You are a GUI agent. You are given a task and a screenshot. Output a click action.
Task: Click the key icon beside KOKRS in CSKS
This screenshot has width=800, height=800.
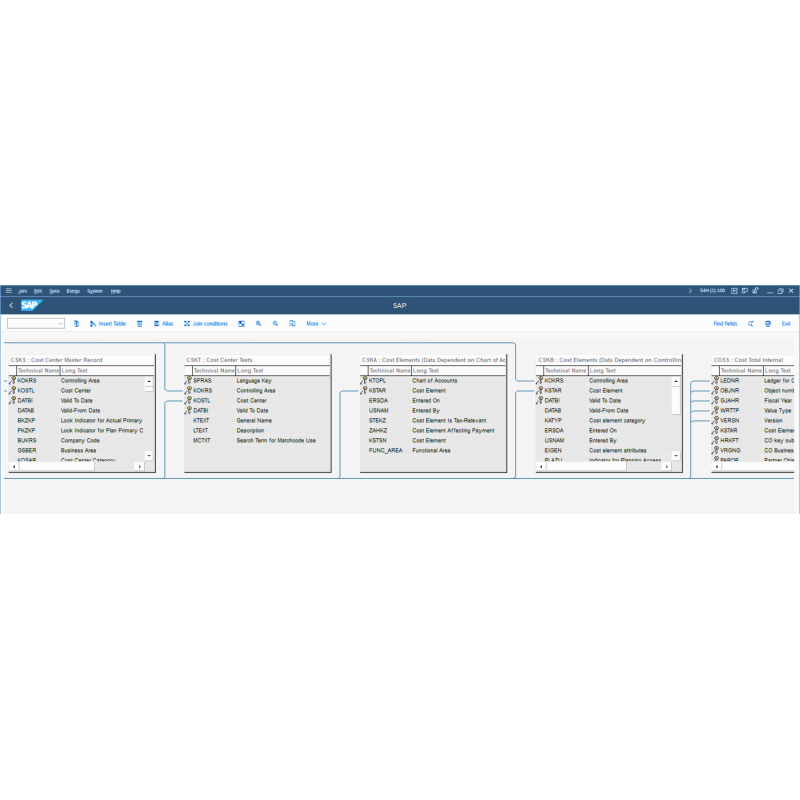point(13,380)
